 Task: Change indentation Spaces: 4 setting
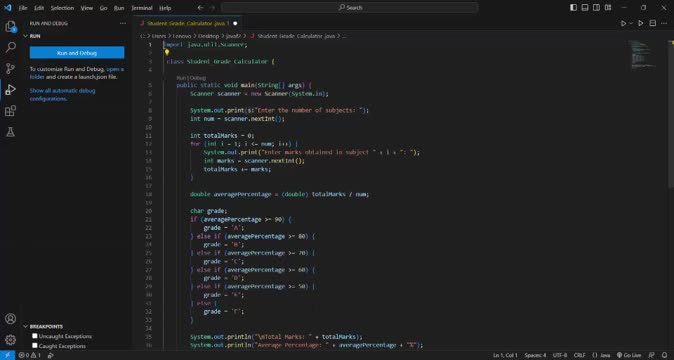coord(535,355)
